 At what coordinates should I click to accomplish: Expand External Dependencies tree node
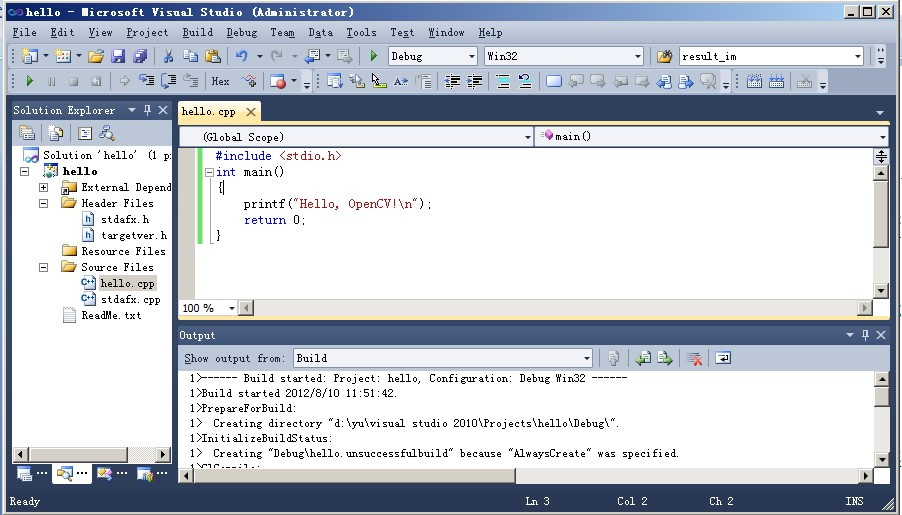44,188
